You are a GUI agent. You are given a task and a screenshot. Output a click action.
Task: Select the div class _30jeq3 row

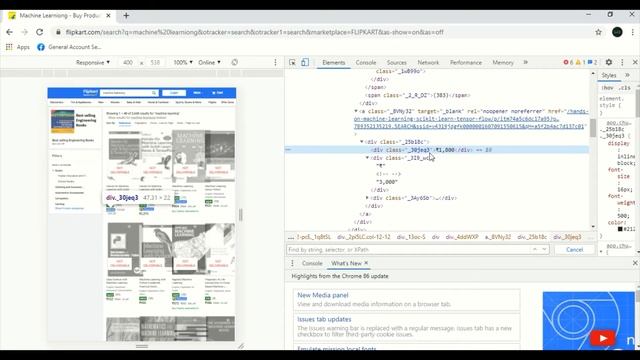[x=437, y=150]
